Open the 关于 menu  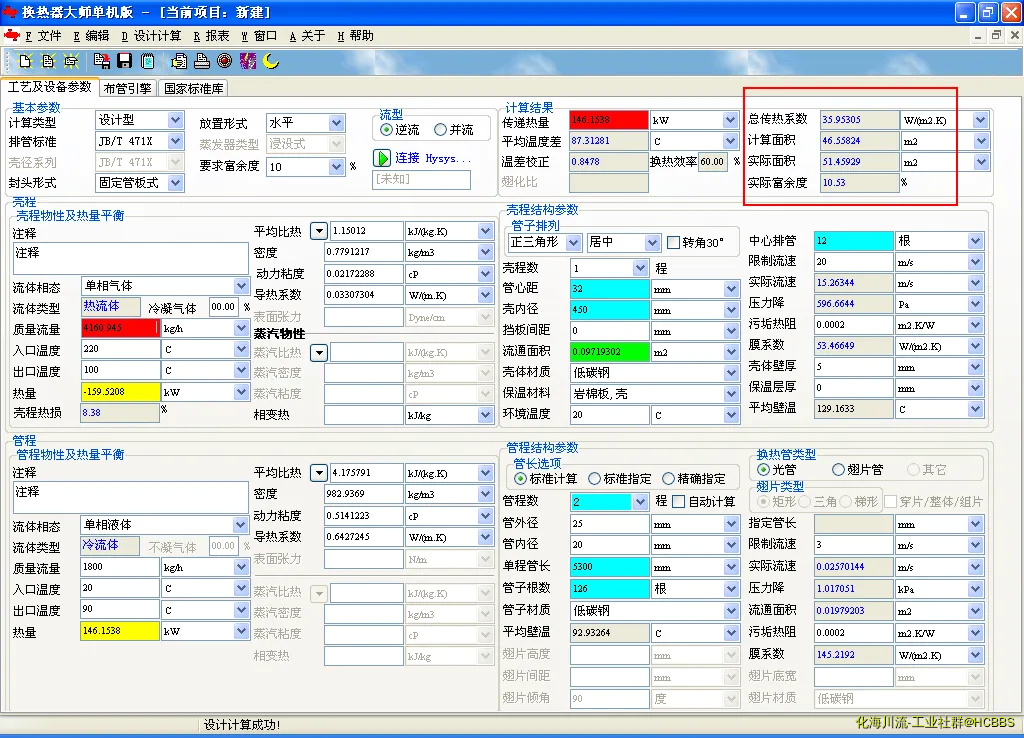(x=307, y=36)
